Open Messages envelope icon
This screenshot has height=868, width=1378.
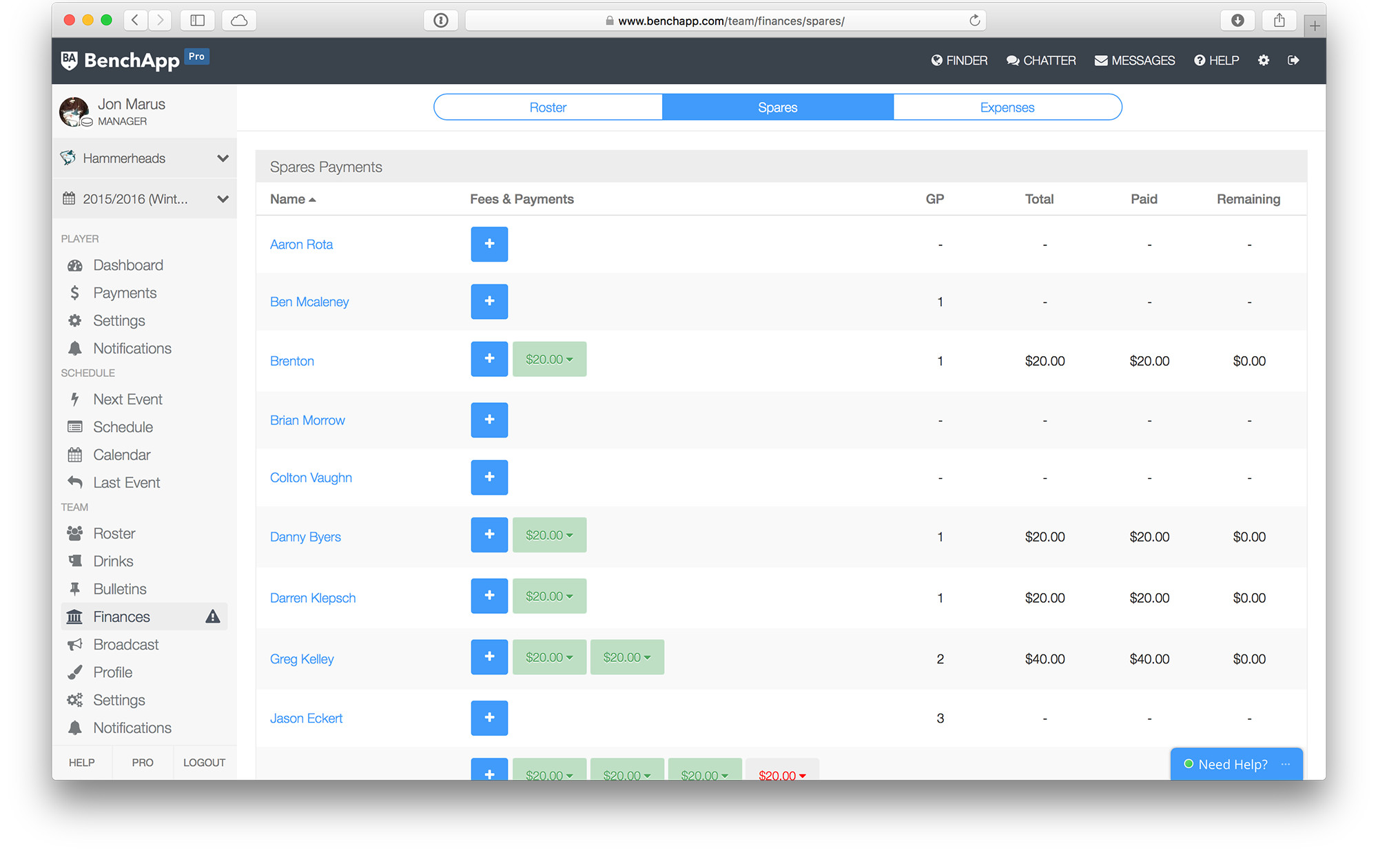pos(1134,61)
